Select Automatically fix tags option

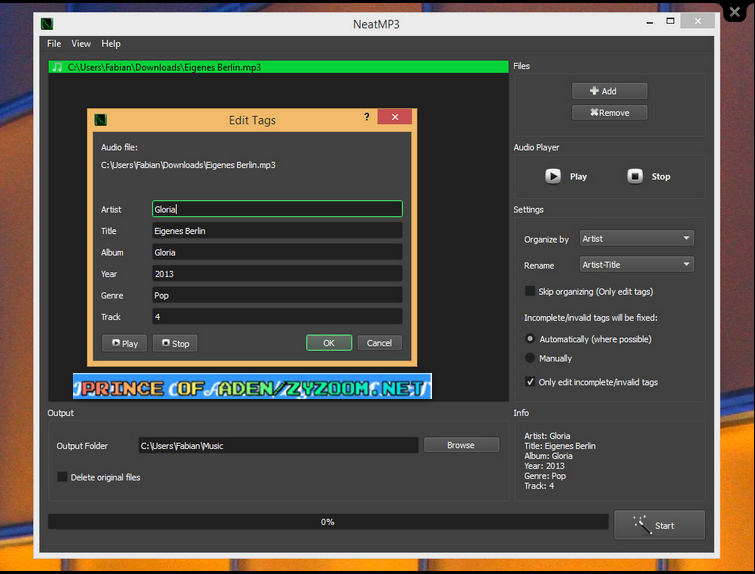[x=530, y=339]
